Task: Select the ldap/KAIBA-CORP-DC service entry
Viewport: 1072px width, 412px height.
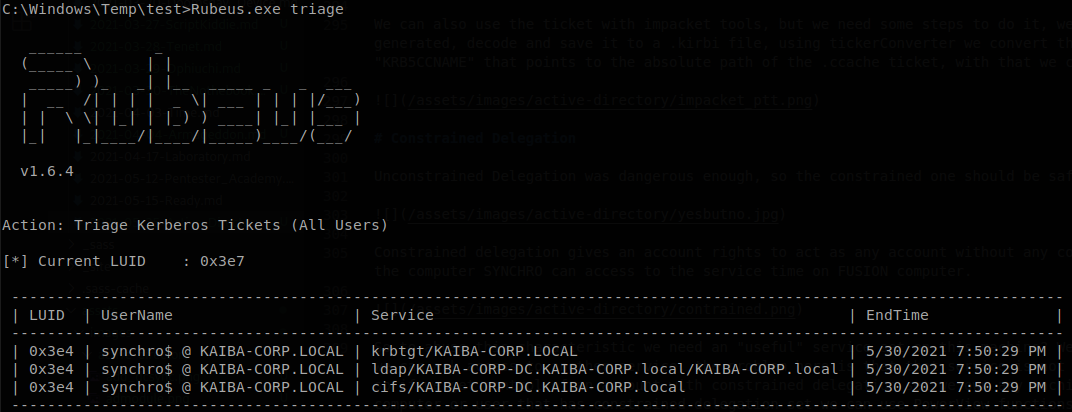Action: click(604, 369)
